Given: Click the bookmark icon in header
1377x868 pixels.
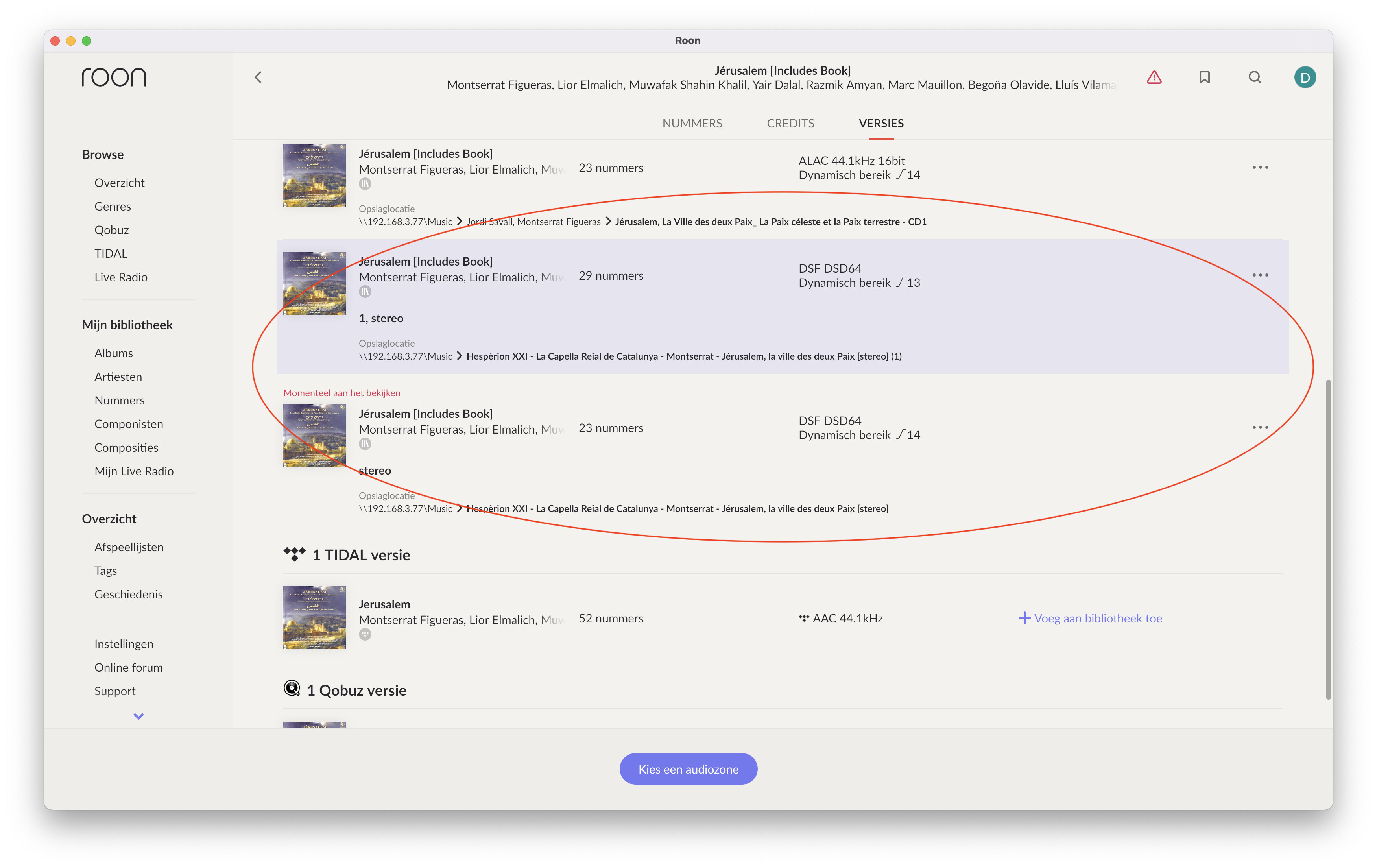Looking at the screenshot, I should pos(1204,77).
